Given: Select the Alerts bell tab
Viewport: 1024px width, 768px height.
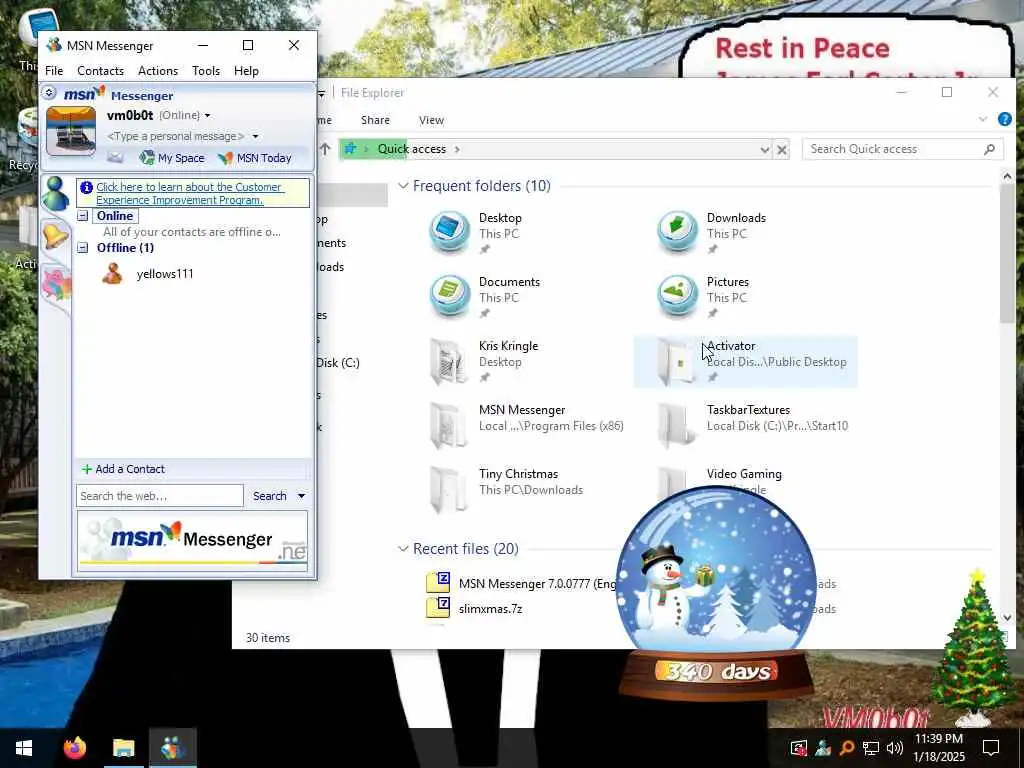Looking at the screenshot, I should [56, 236].
